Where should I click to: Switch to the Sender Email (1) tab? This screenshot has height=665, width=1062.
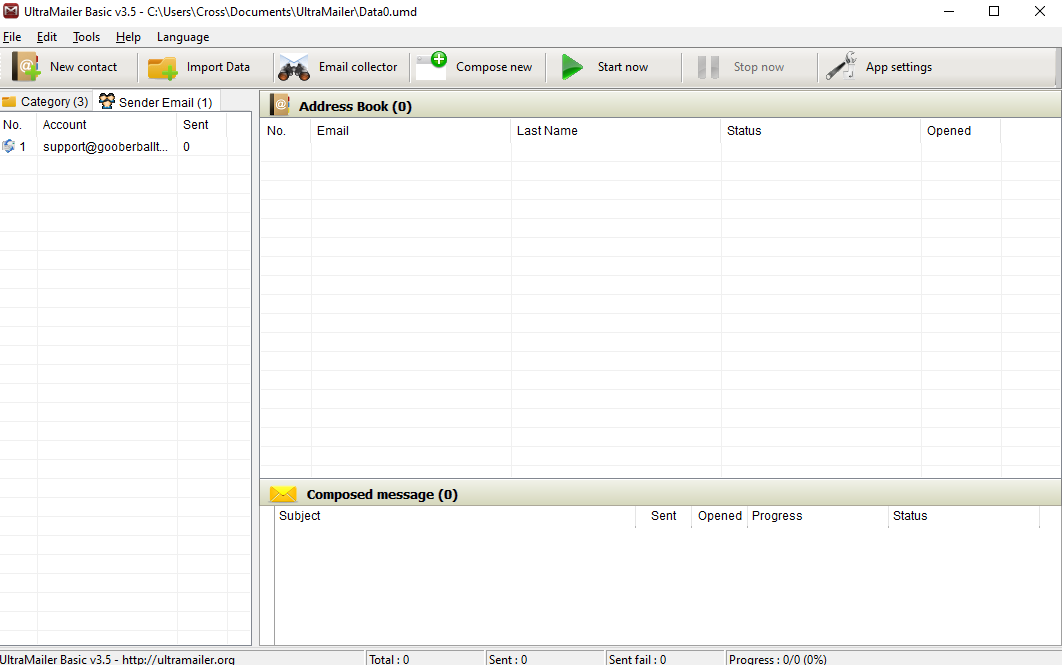[156, 102]
